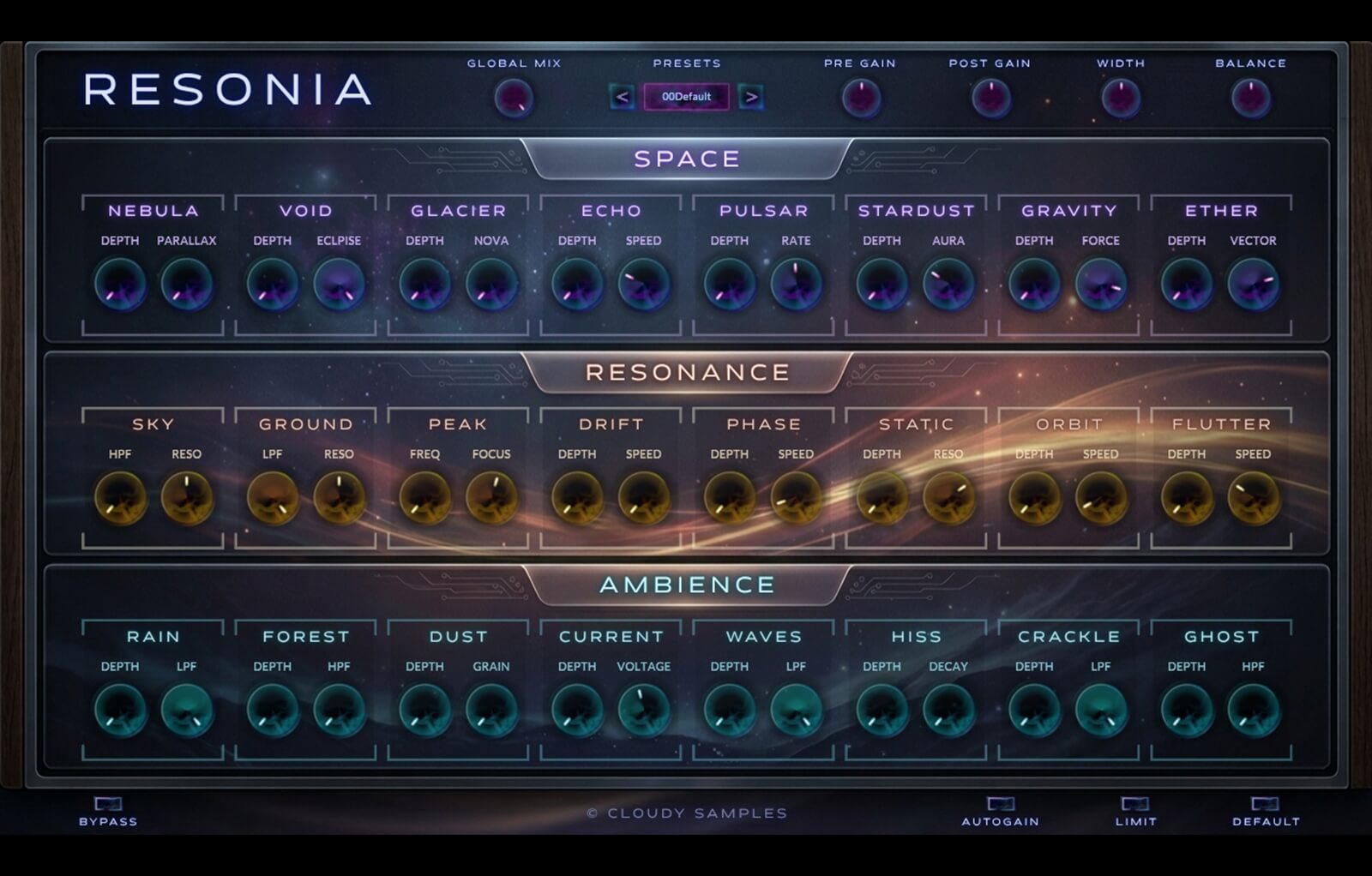Go to the previous preset arrow
Viewport: 1372px width, 876px height.
point(623,97)
